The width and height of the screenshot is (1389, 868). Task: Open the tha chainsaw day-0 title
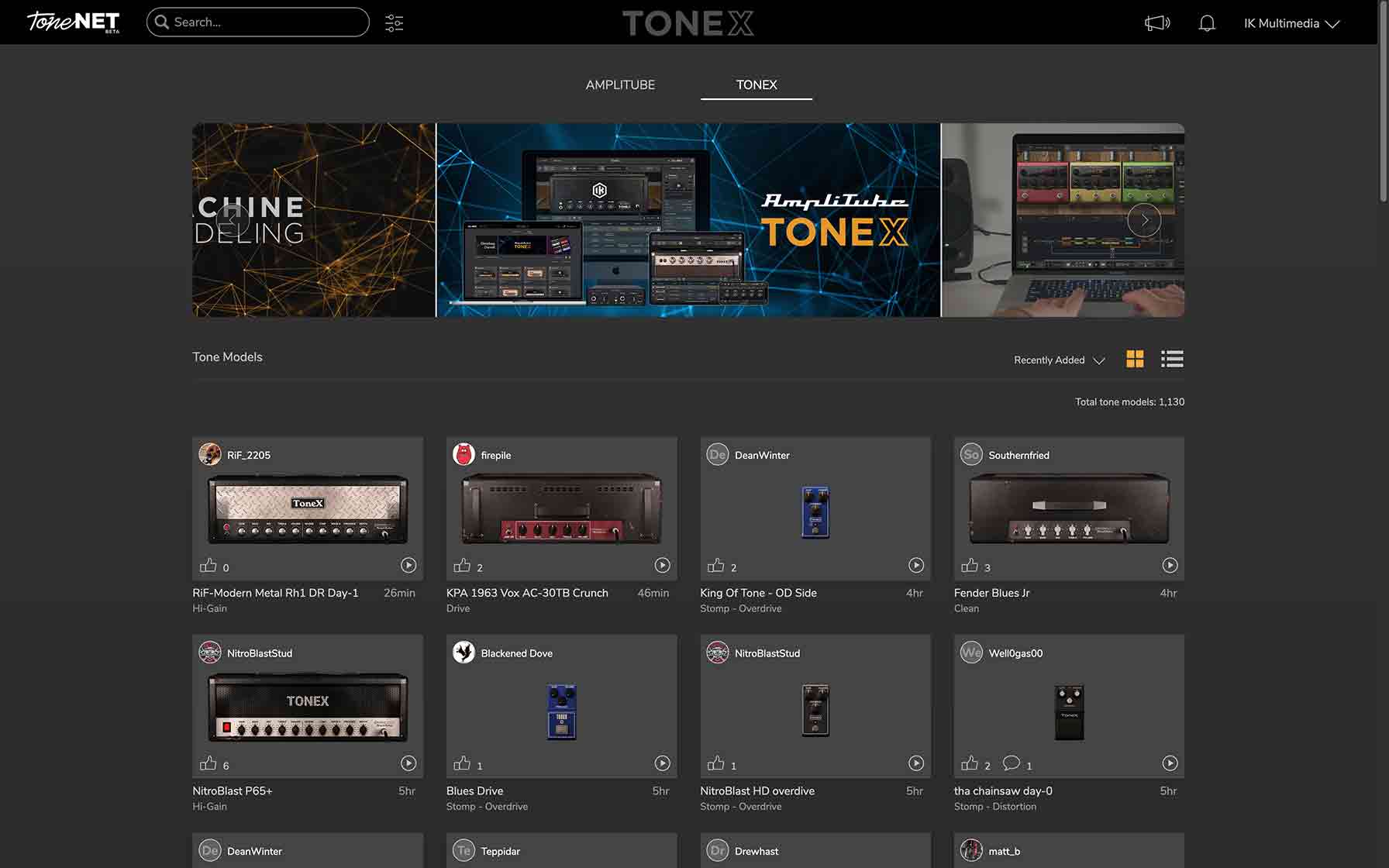pos(1003,791)
